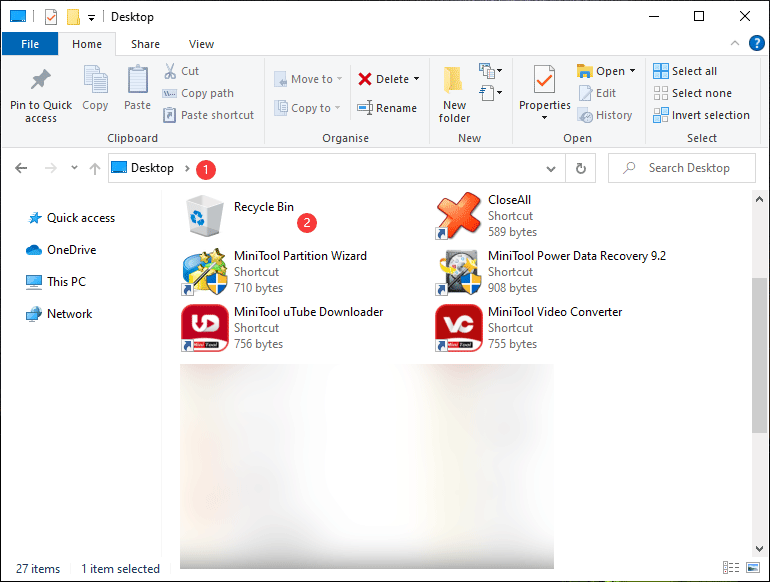Open OneDrive in navigation pane
Image resolution: width=770 pixels, height=582 pixels.
61,250
